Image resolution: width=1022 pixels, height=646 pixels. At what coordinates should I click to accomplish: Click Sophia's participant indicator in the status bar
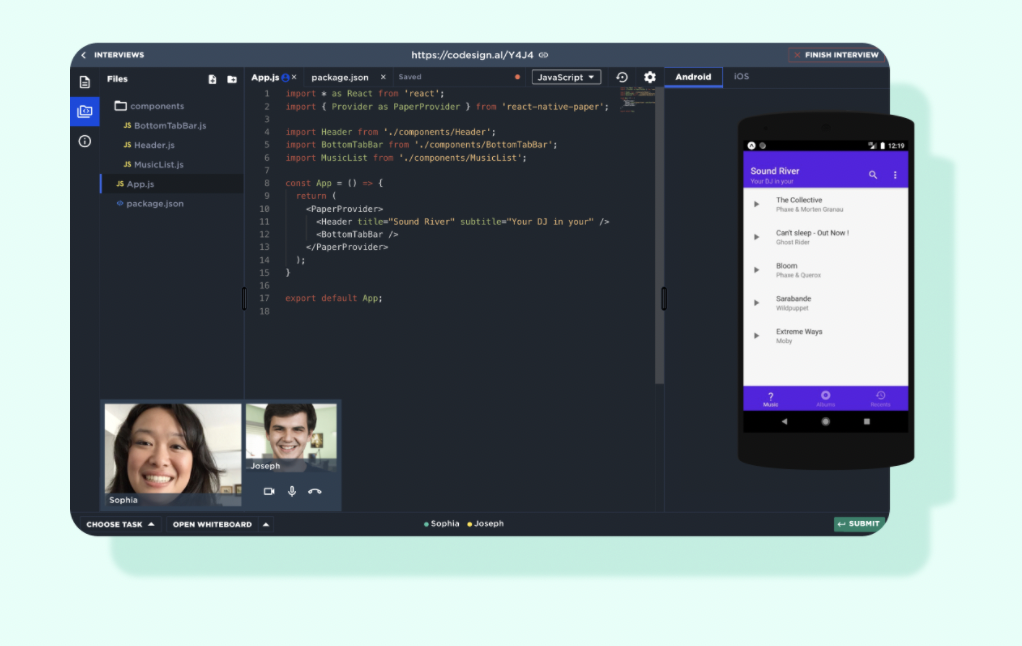[441, 523]
